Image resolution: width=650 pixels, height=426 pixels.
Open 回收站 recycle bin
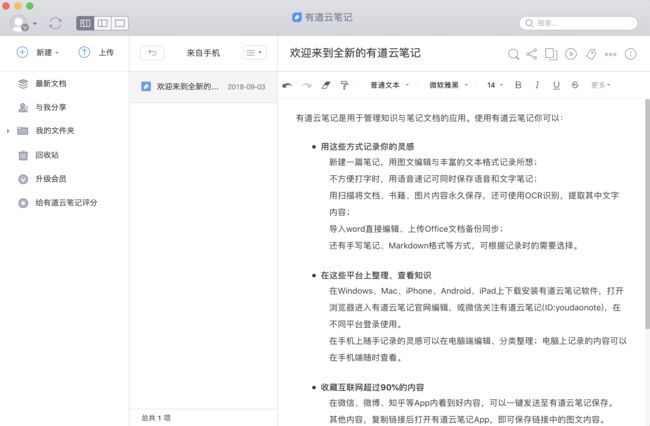tap(46, 155)
